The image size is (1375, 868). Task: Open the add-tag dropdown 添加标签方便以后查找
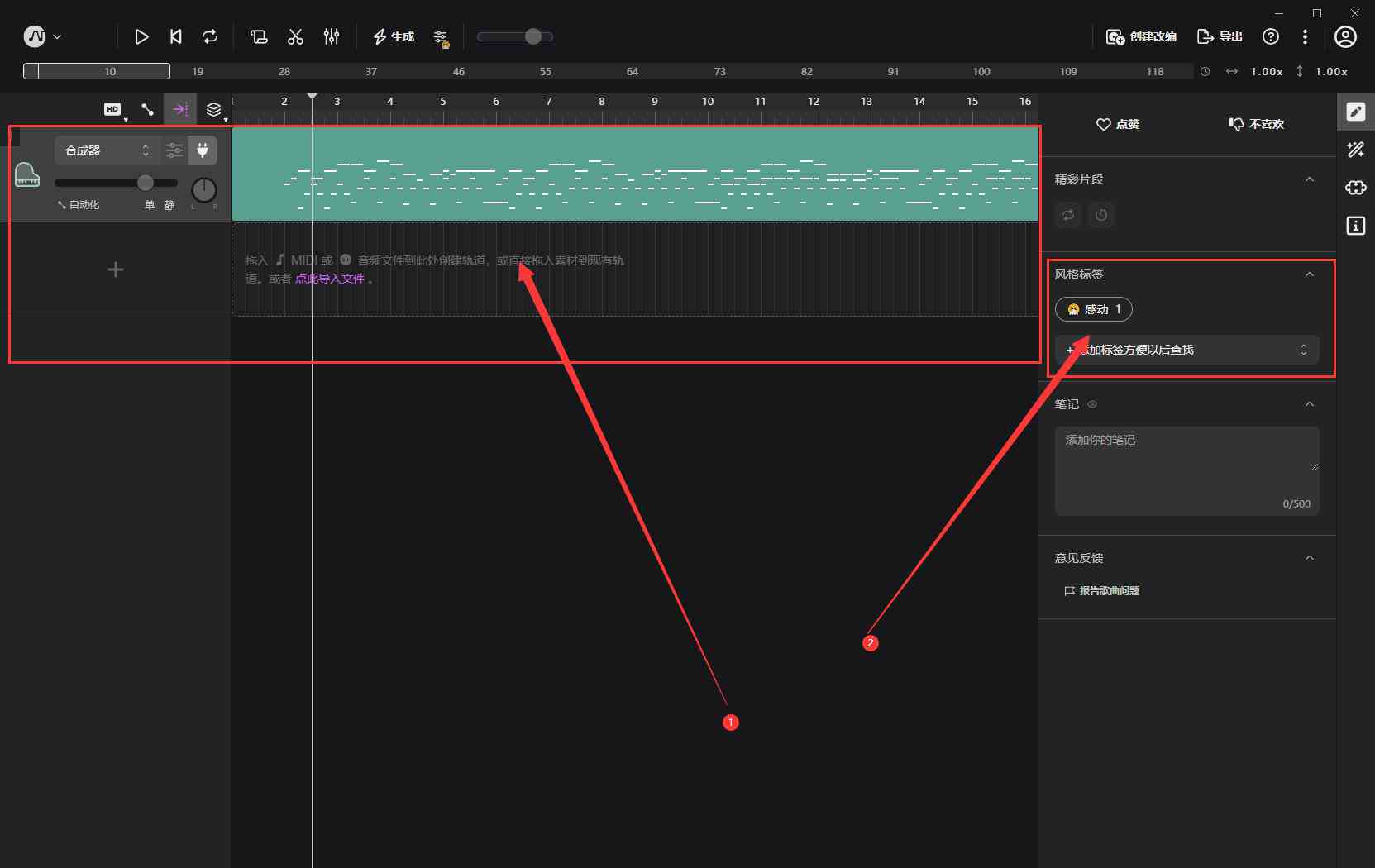coord(1186,350)
